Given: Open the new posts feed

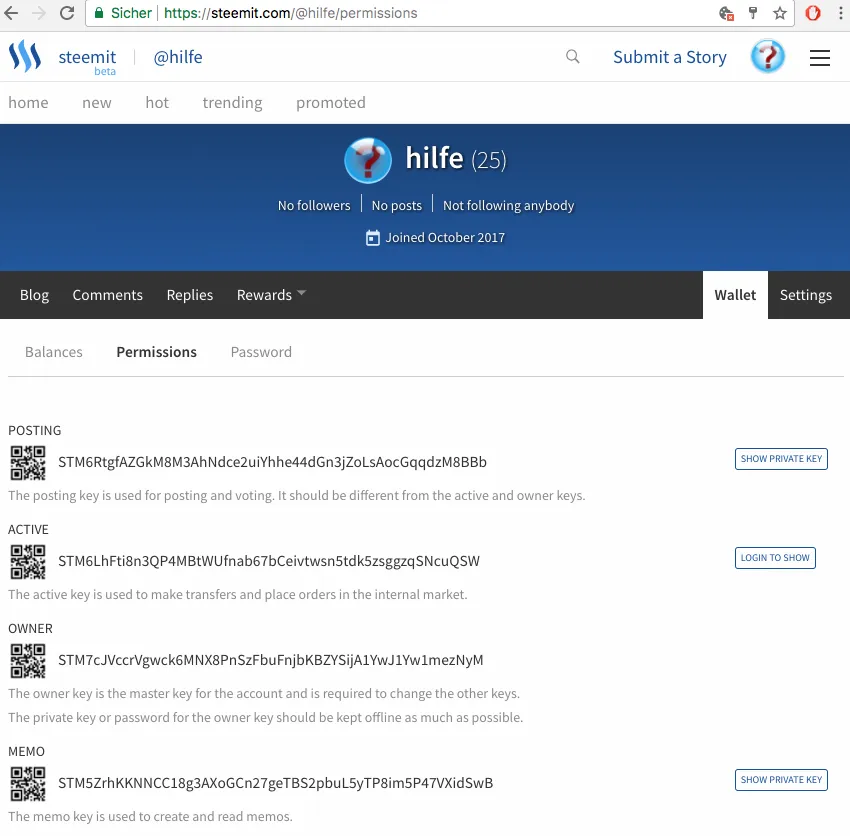Looking at the screenshot, I should coord(96,102).
